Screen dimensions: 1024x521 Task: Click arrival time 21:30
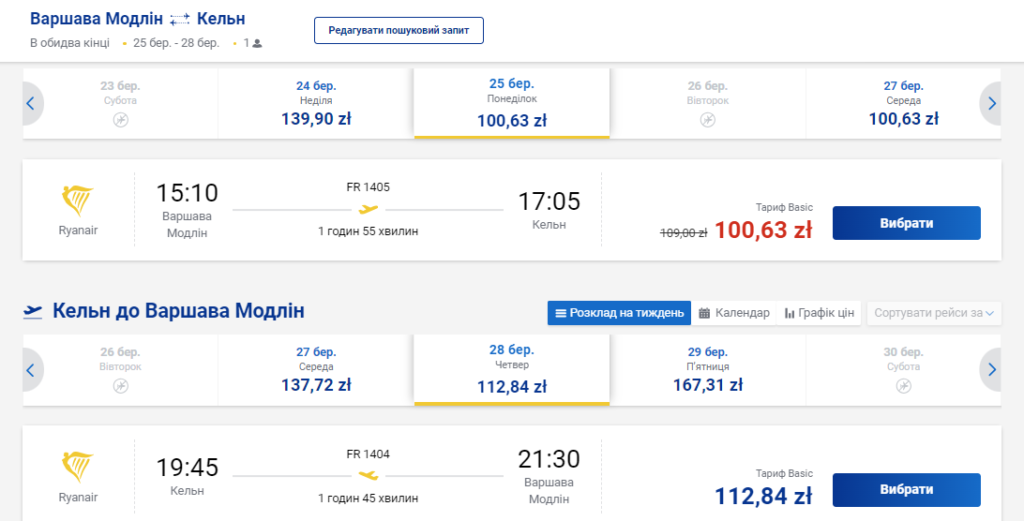click(x=549, y=459)
